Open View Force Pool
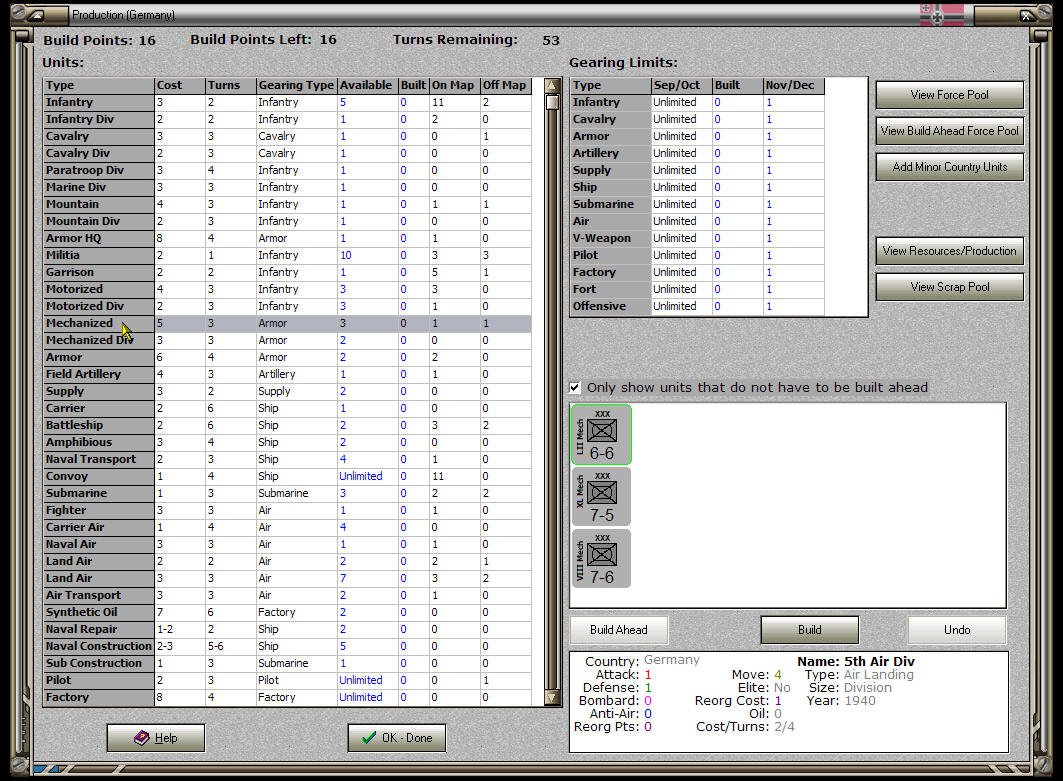Viewport: 1063px width, 781px height. point(949,95)
